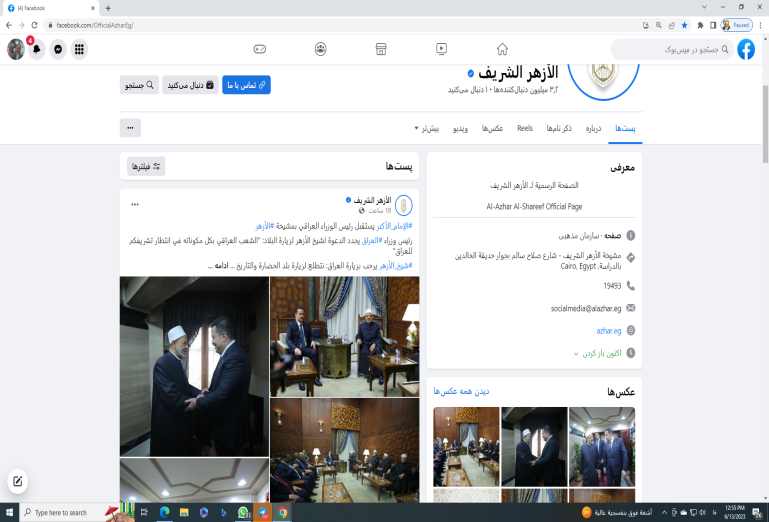Open the Watch video icon

(x=441, y=49)
